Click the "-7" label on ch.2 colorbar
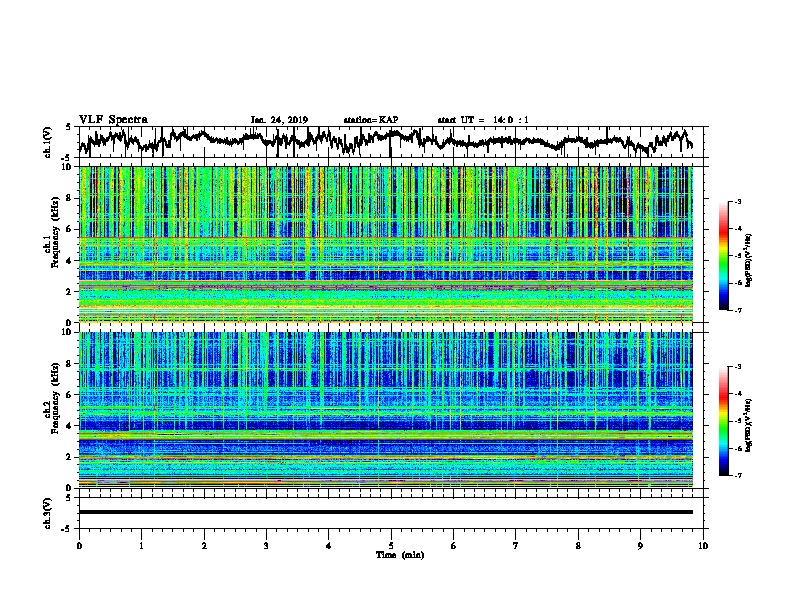The image size is (792, 612). tap(737, 475)
